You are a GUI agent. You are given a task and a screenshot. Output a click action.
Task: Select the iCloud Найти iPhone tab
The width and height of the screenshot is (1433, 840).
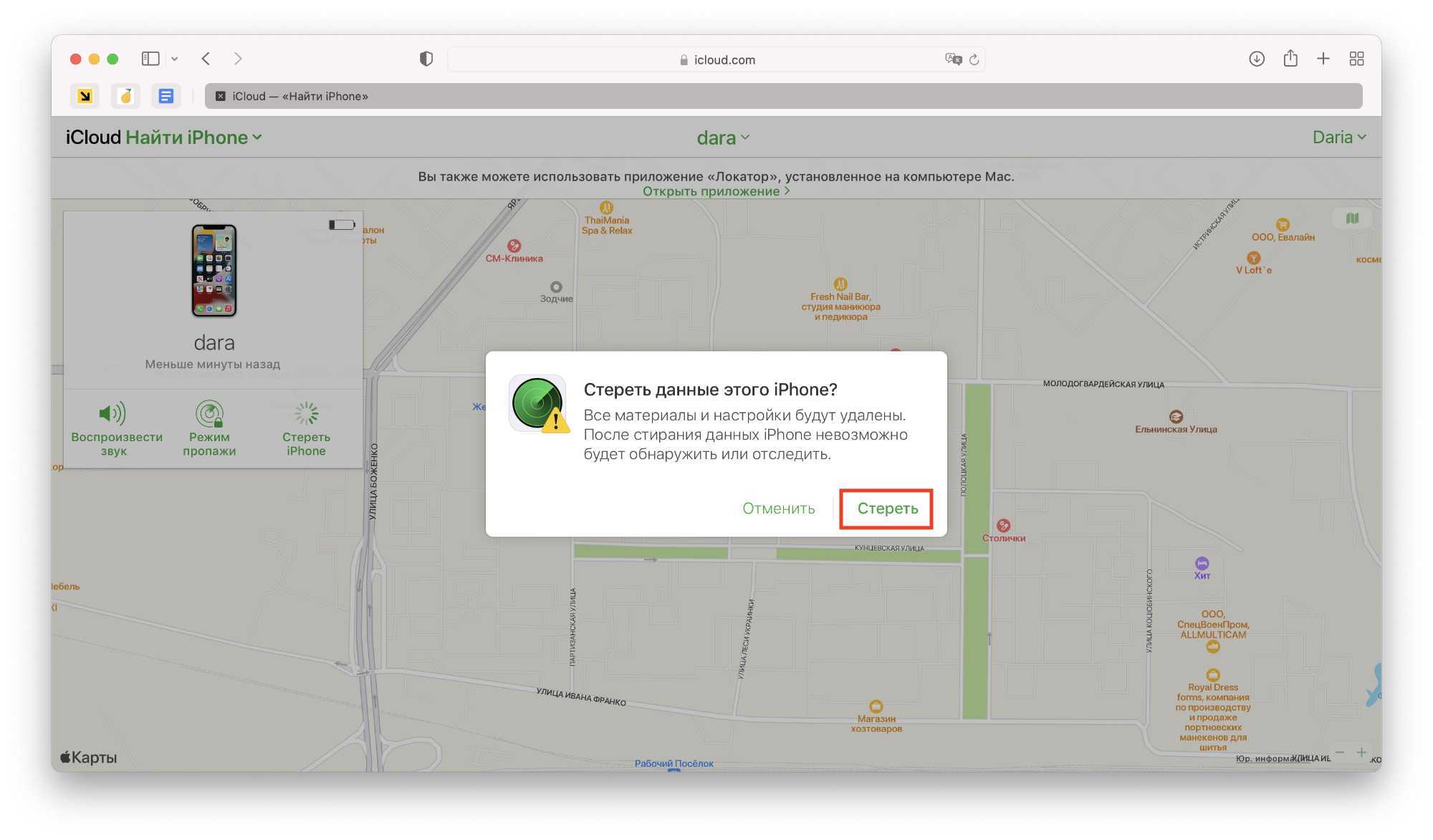tap(299, 96)
